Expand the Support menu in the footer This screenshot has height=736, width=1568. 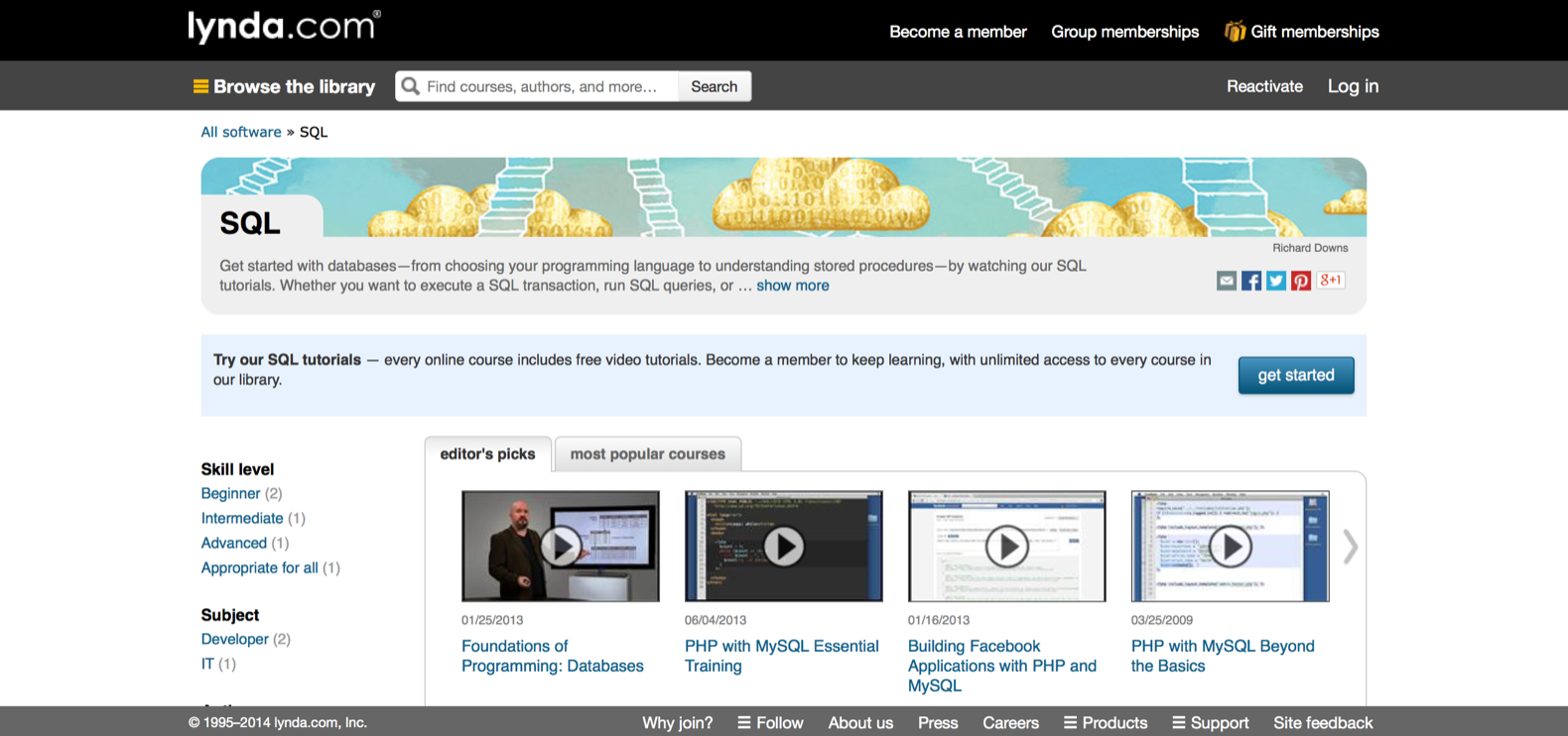click(x=1211, y=723)
